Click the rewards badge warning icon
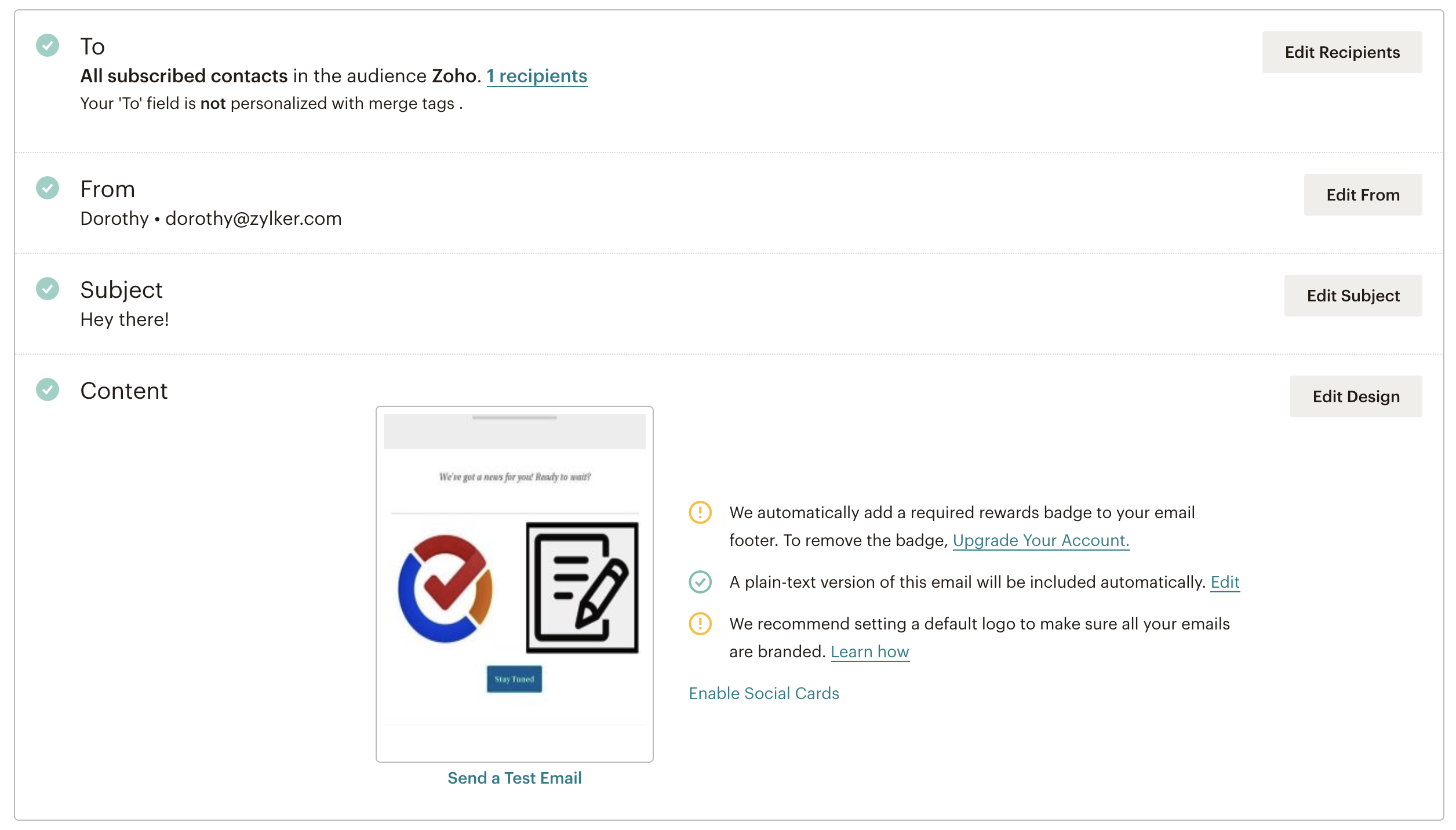1456x830 pixels. click(x=700, y=512)
